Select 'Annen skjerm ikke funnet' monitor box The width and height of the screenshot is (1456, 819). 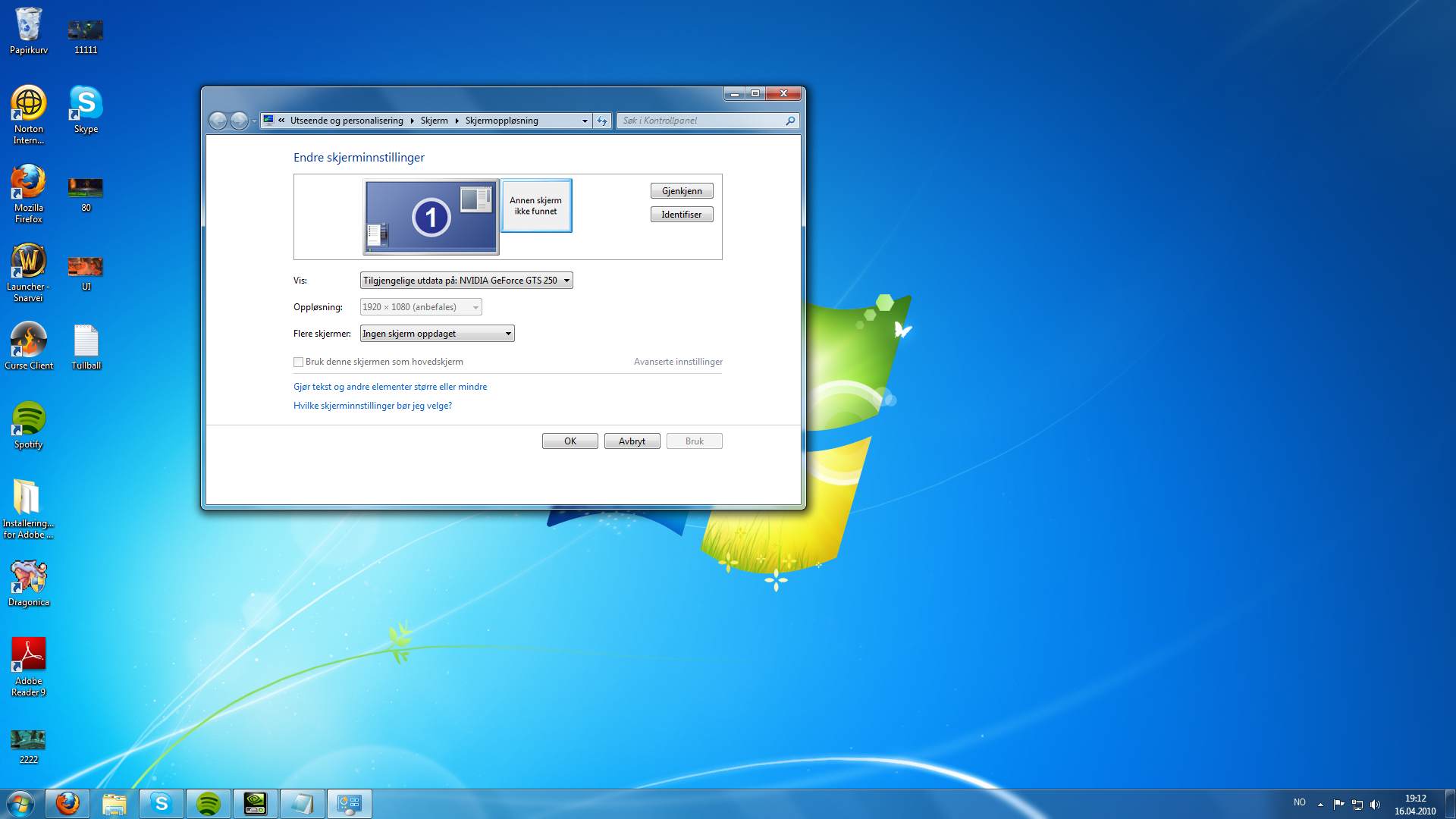pyautogui.click(x=536, y=206)
